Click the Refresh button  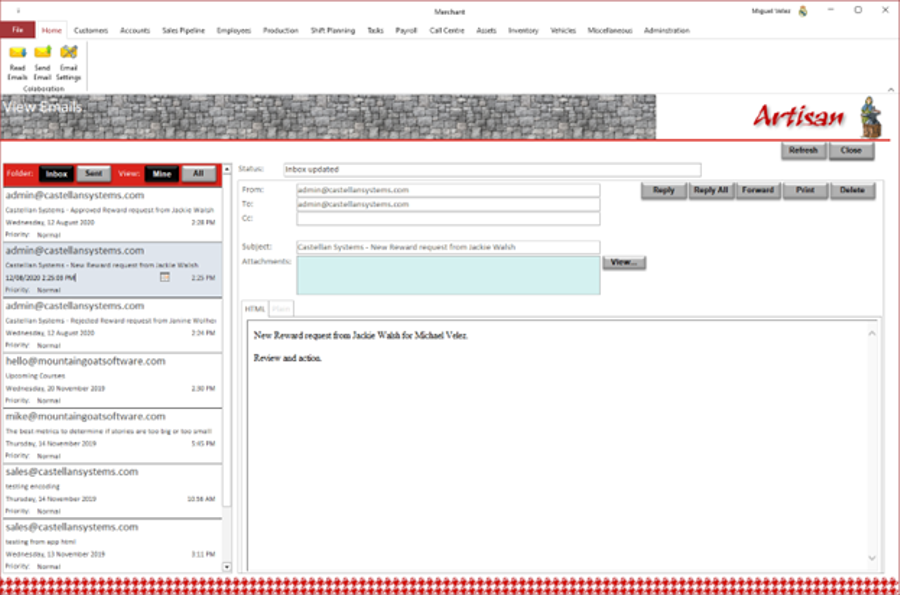[803, 150]
